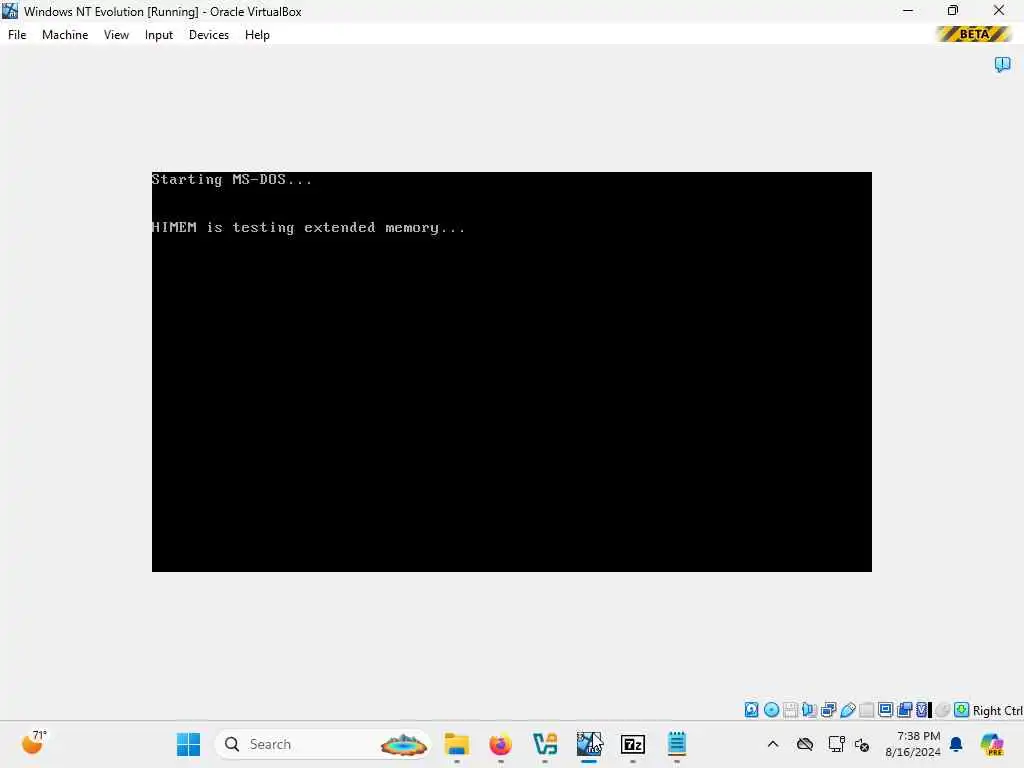Open the clock showing 7:38 PM
This screenshot has height=768, width=1024.
913,744
